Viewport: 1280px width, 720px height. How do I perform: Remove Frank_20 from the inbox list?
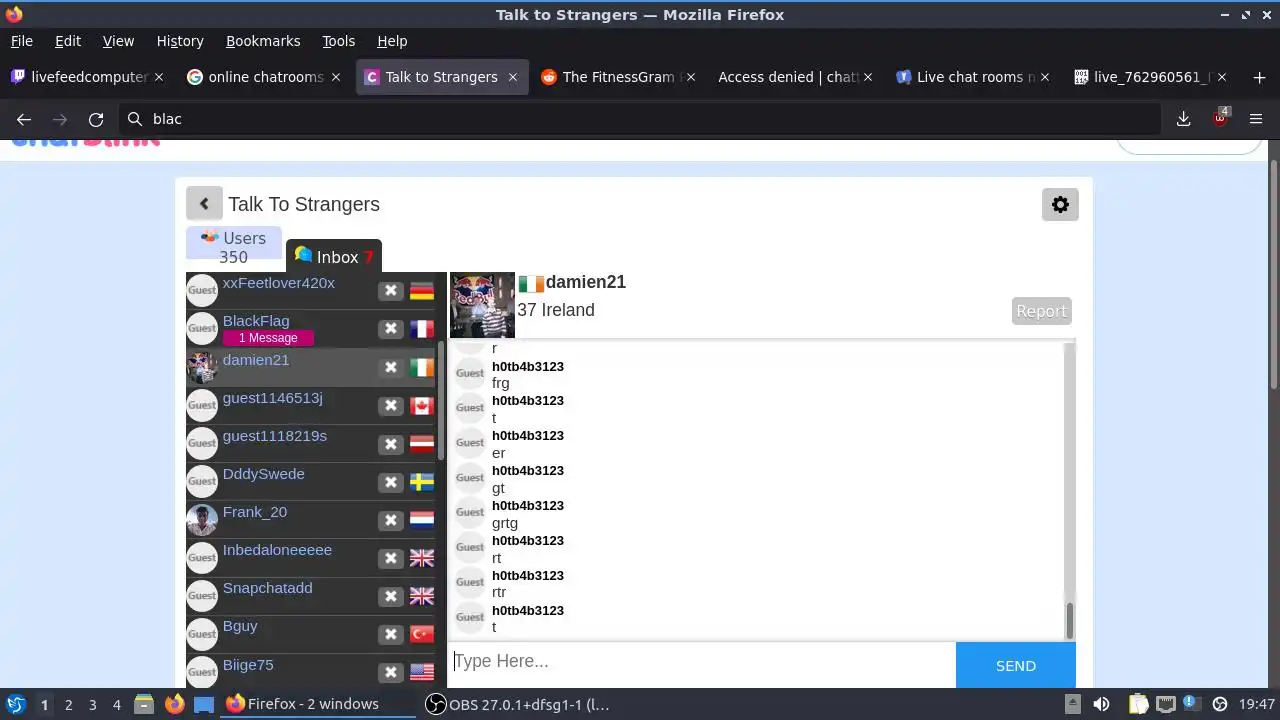pos(391,520)
